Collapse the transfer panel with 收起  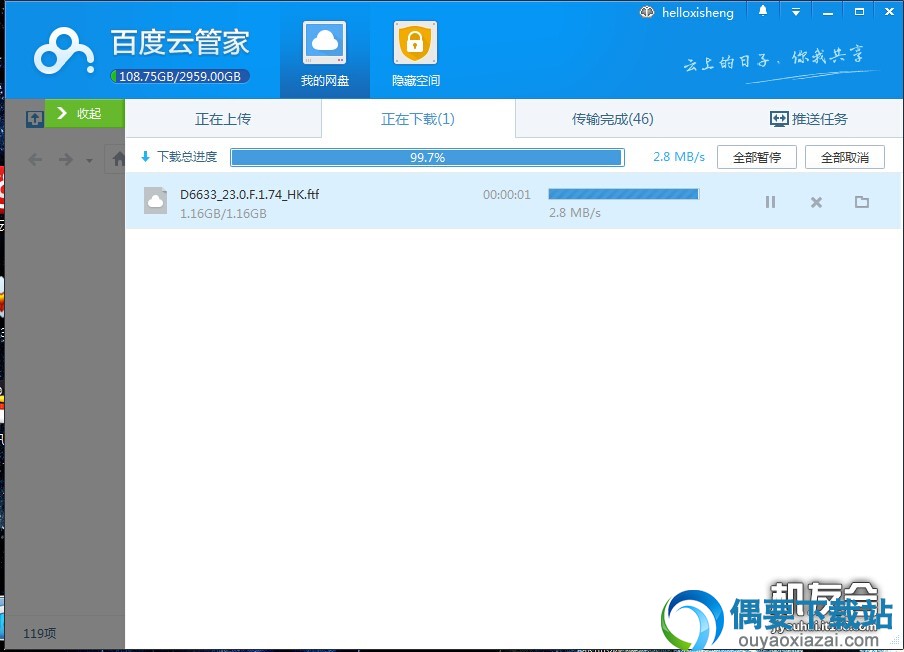(84, 113)
